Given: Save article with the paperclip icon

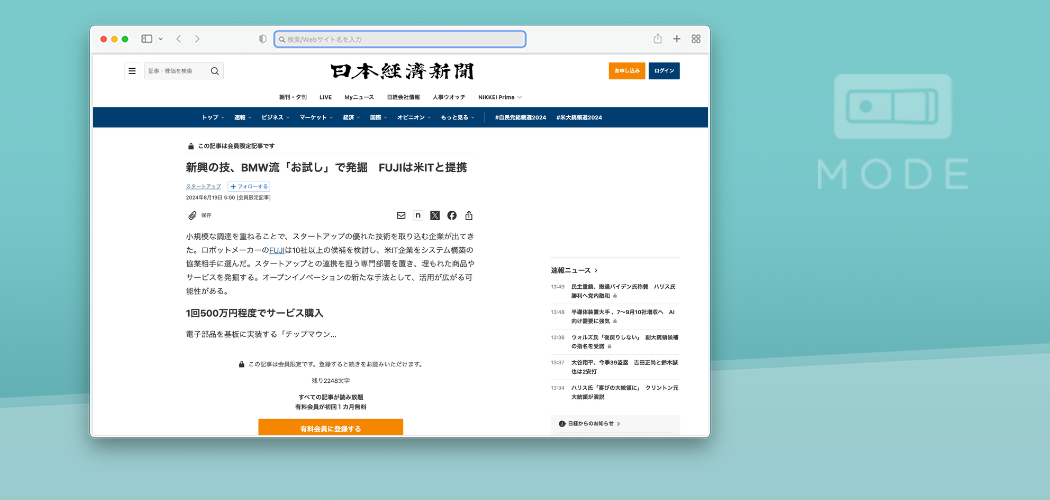Looking at the screenshot, I should click(192, 215).
